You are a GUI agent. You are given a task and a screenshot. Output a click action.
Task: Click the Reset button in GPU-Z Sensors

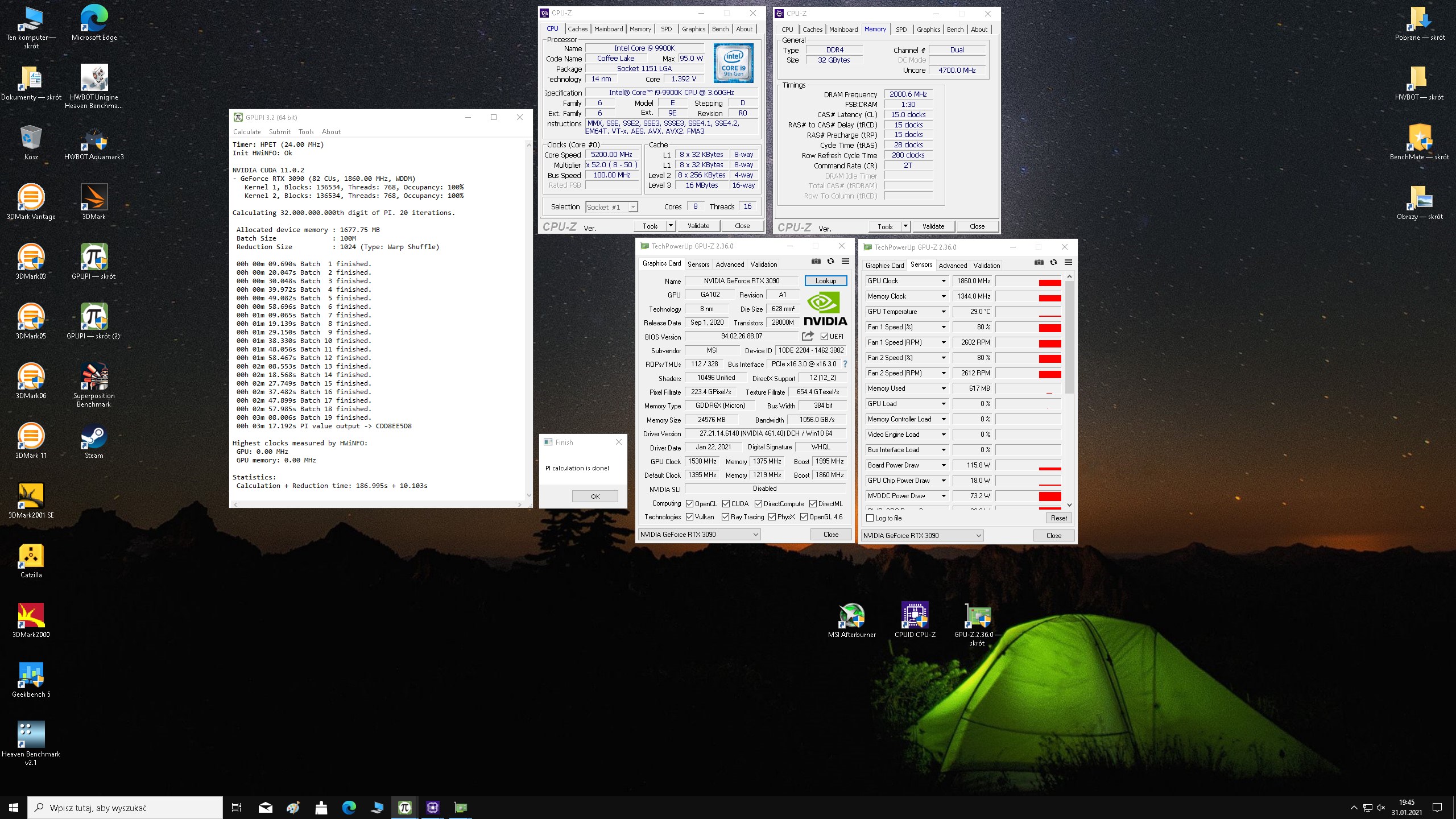point(1058,518)
